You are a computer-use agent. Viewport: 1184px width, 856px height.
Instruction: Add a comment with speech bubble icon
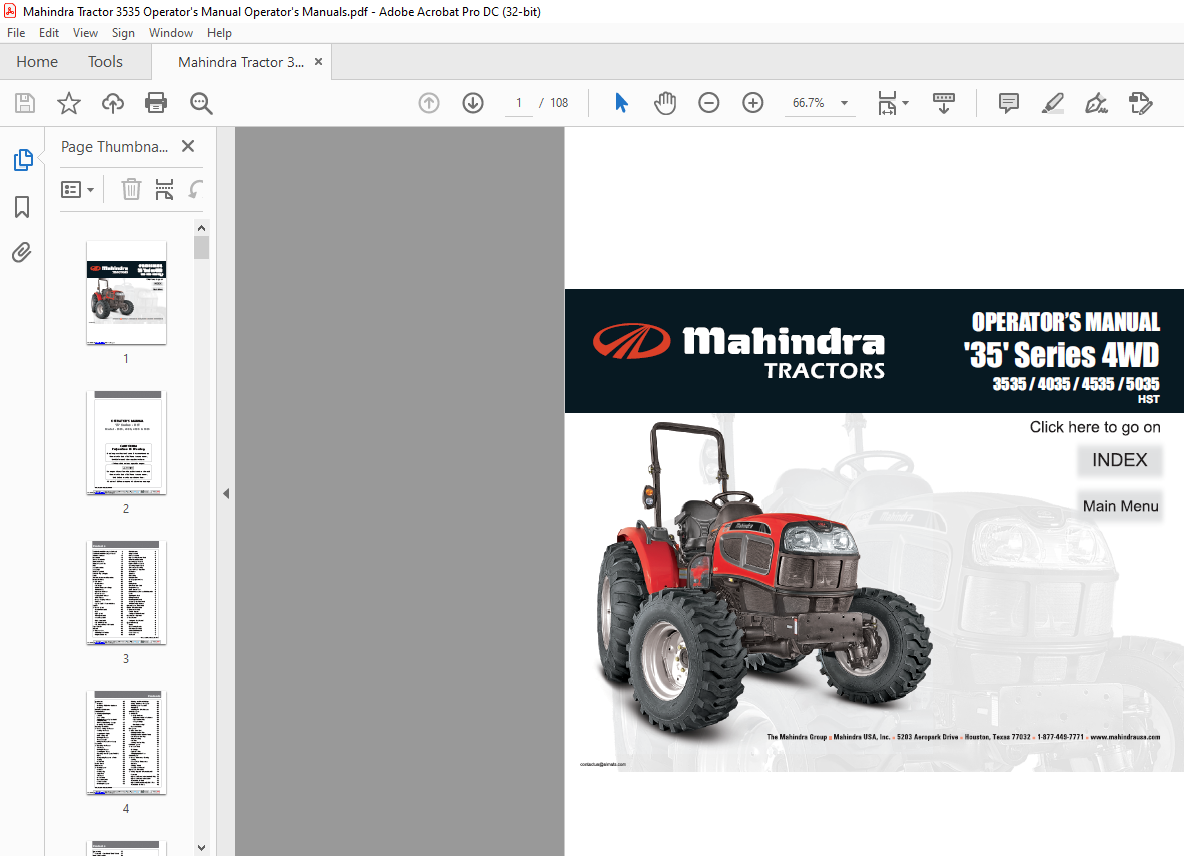coord(1009,103)
